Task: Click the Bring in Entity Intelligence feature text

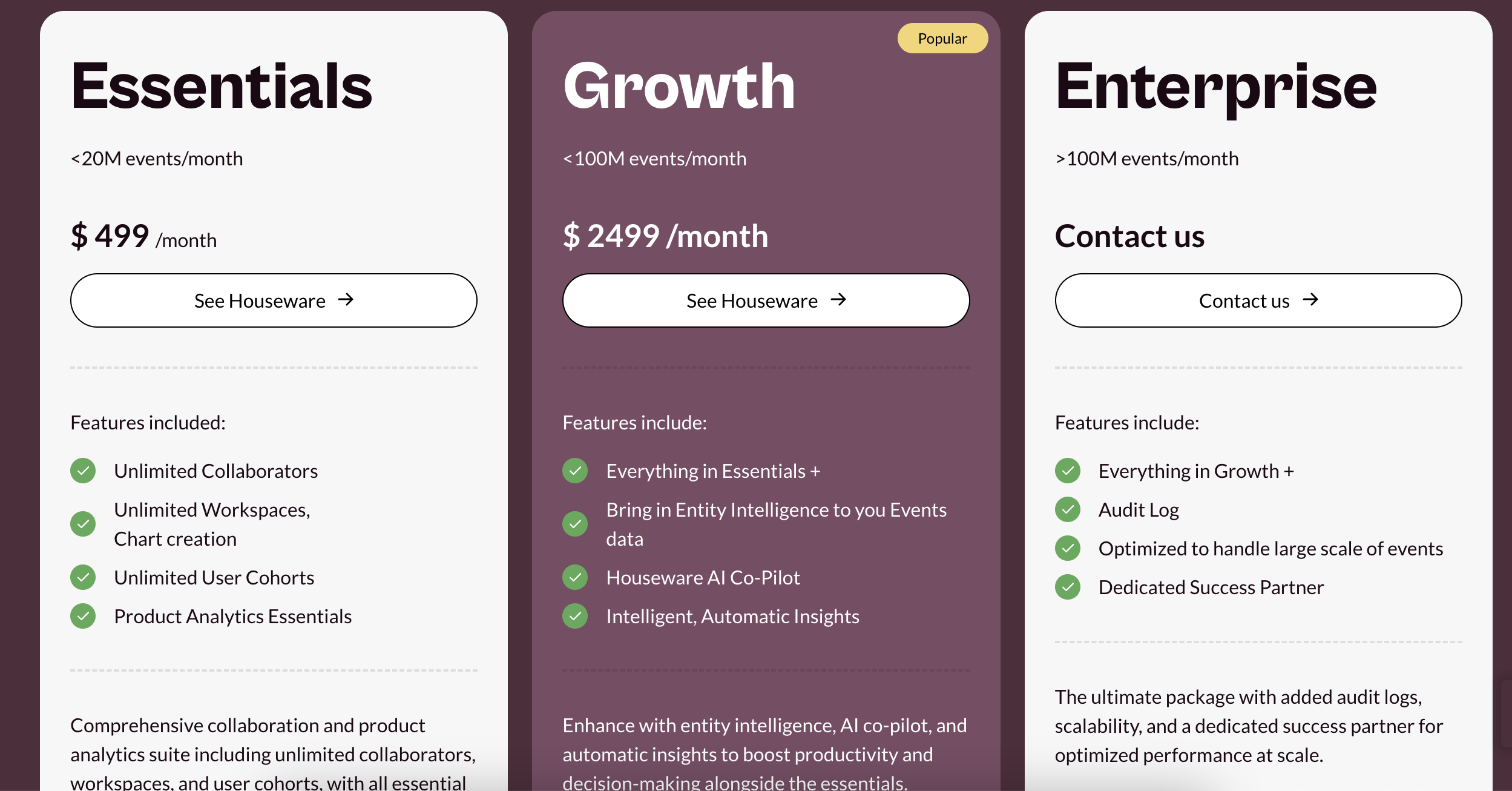Action: click(777, 524)
